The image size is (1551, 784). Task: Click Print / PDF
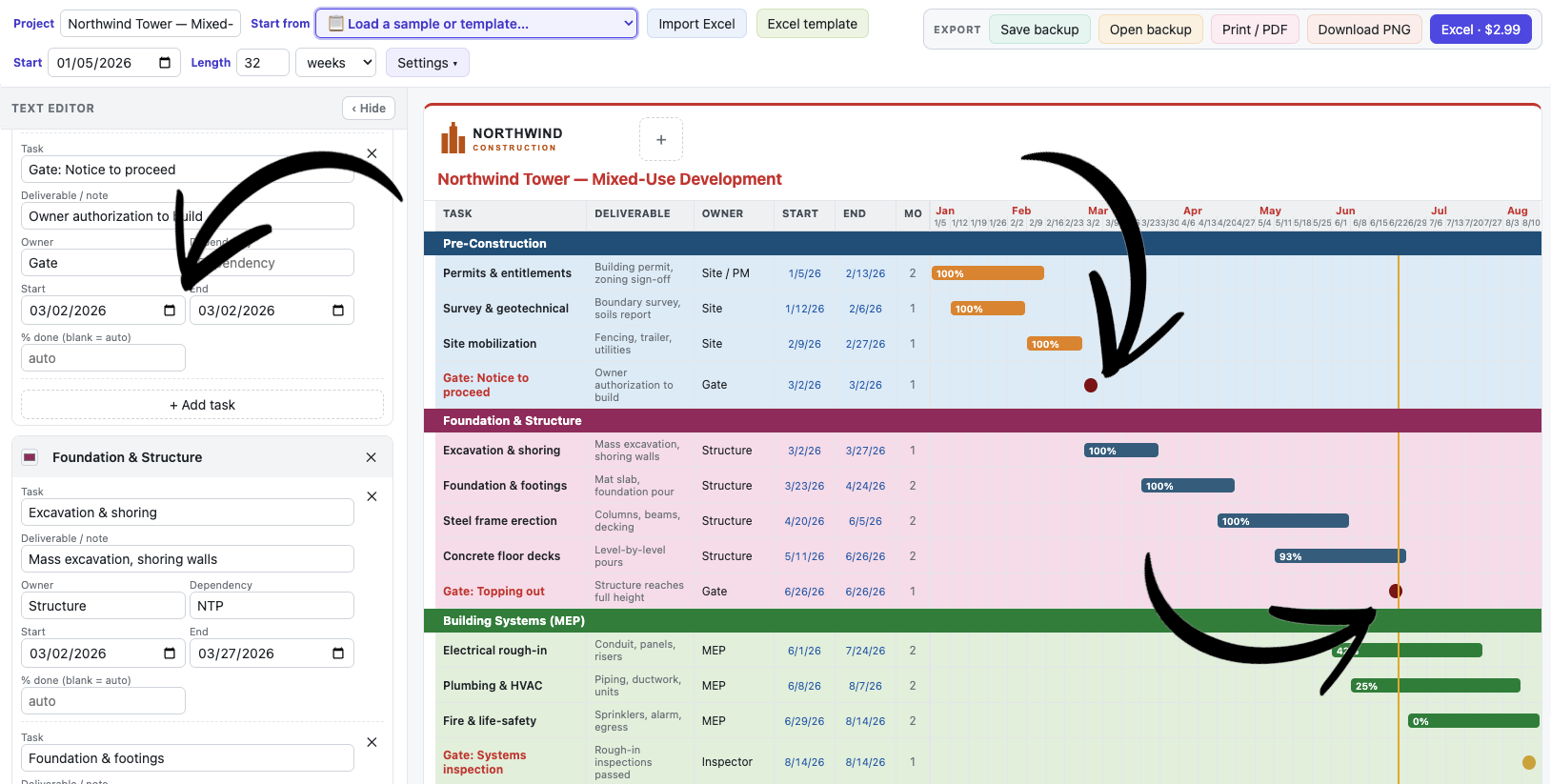1254,30
